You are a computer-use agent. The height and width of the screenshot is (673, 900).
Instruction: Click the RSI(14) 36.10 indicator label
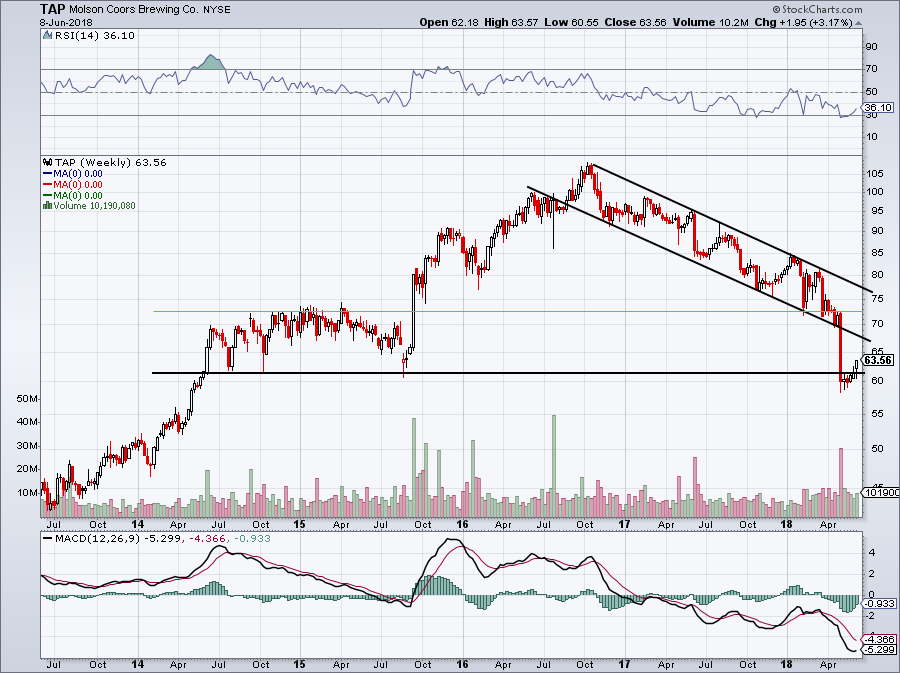95,36
